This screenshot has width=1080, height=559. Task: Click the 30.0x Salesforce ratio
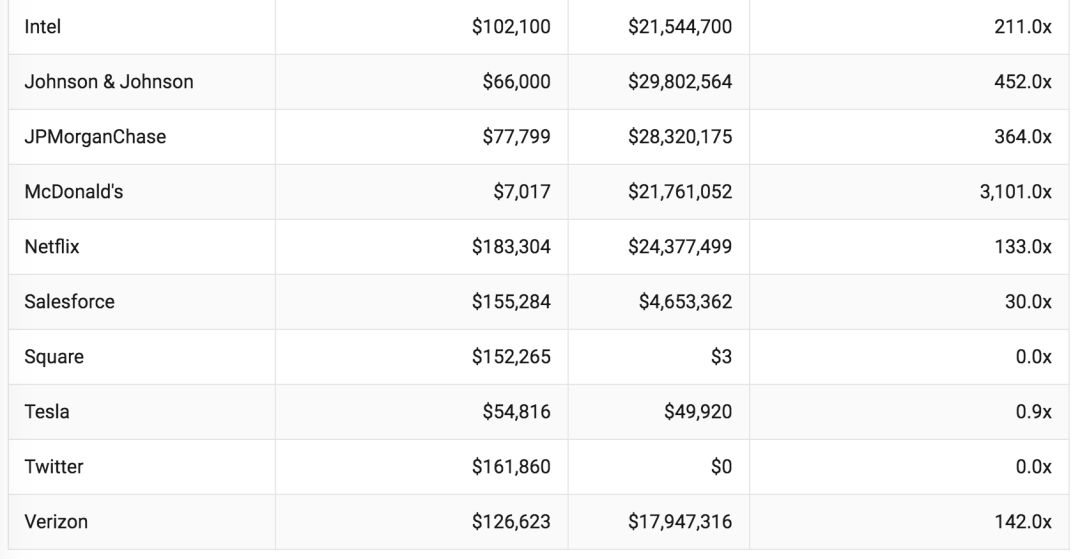coord(1028,302)
